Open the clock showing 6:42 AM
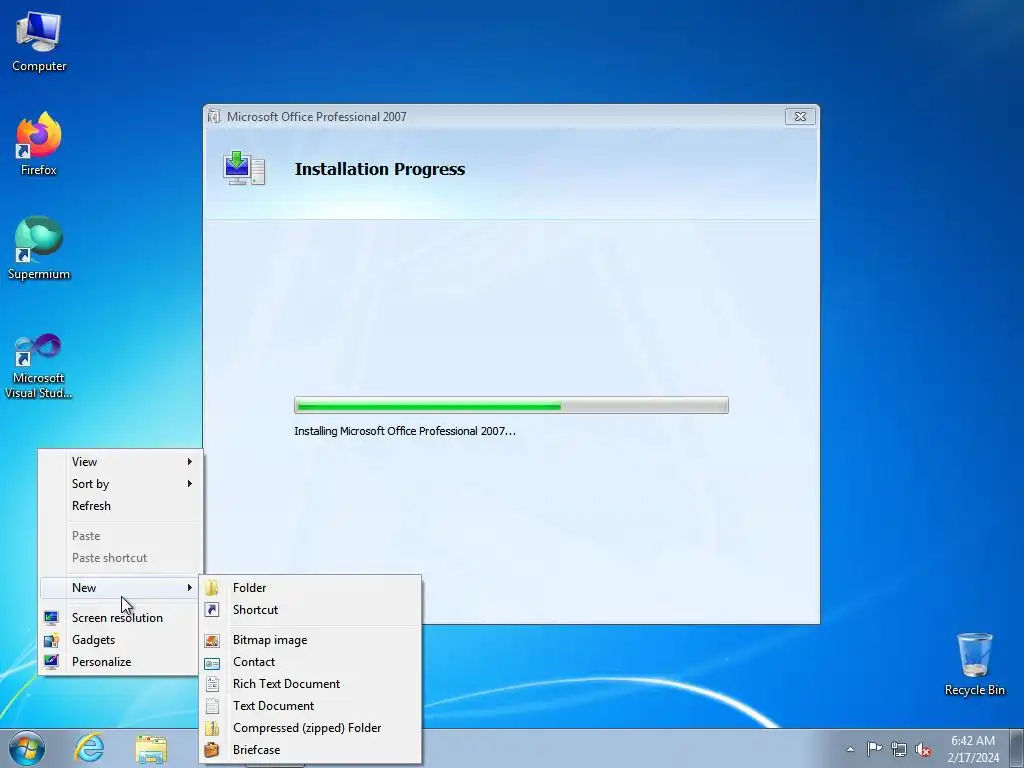 click(973, 749)
